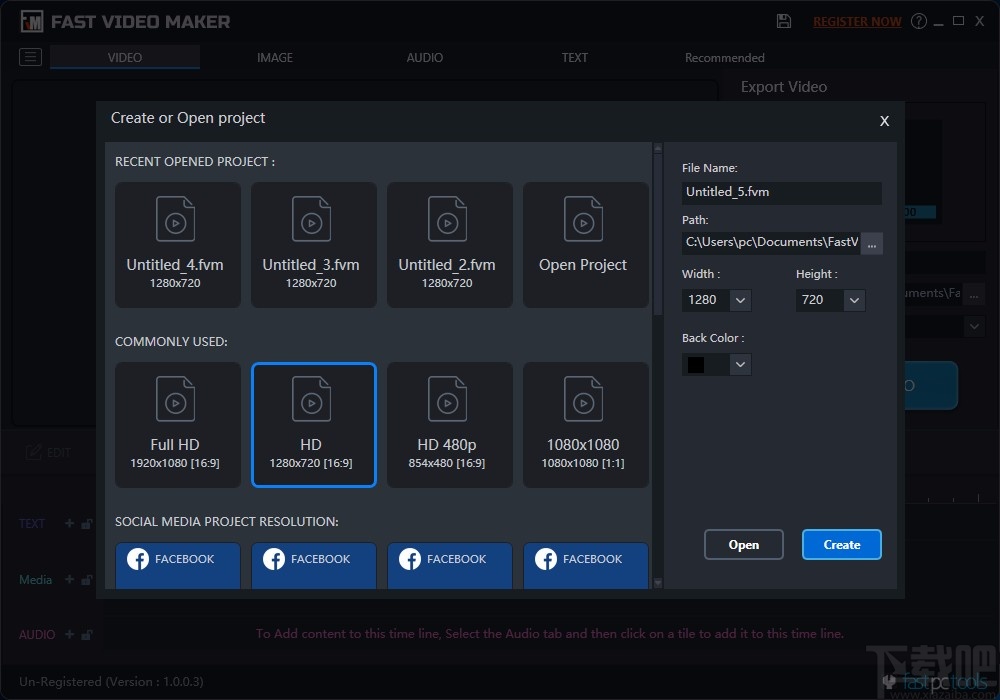Image resolution: width=1000 pixels, height=700 pixels.
Task: Expand the Height dropdown
Action: tap(854, 300)
